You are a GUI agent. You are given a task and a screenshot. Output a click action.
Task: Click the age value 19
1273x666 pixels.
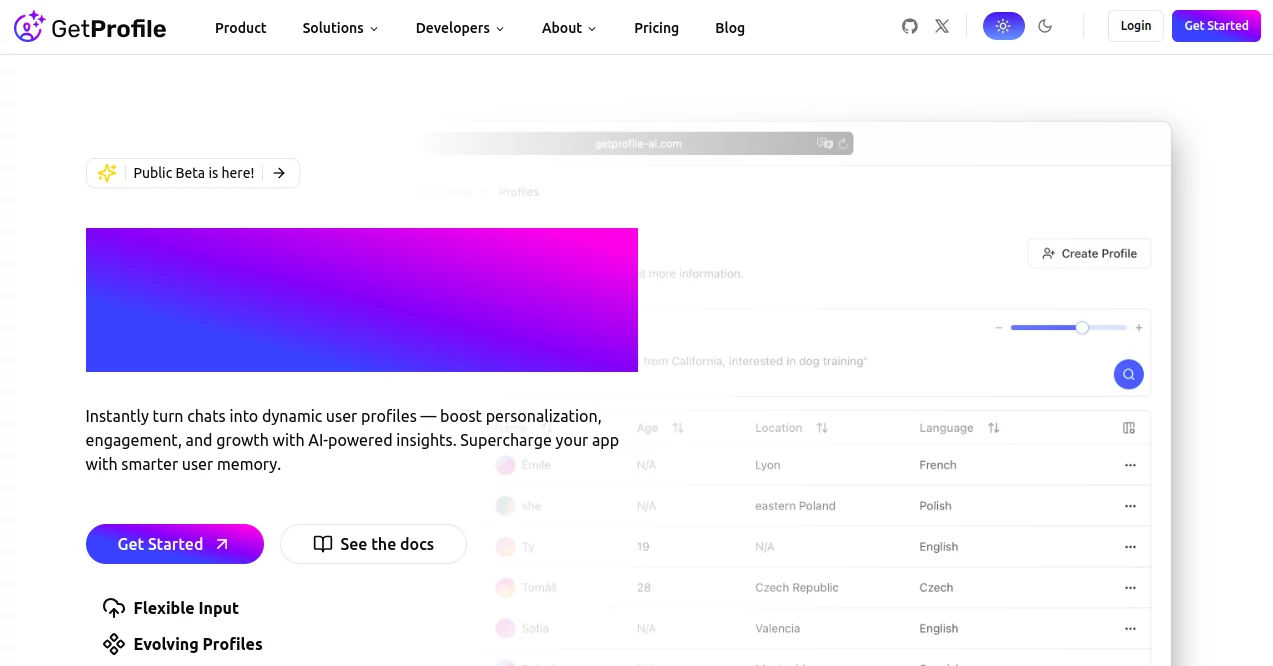pos(643,547)
